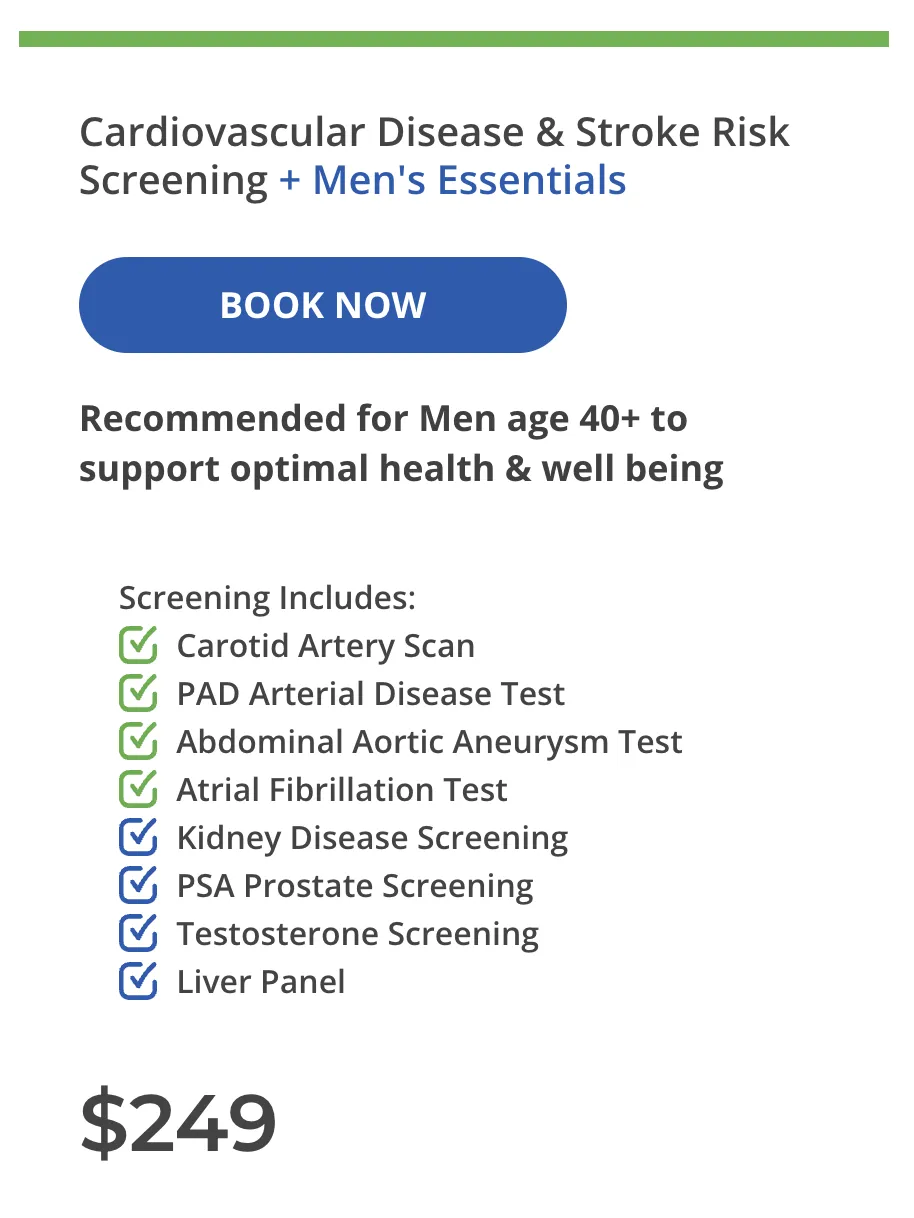914x1218 pixels.
Task: Click the blue check icon beside PSA Prostate Screening
Action: pyautogui.click(x=138, y=885)
